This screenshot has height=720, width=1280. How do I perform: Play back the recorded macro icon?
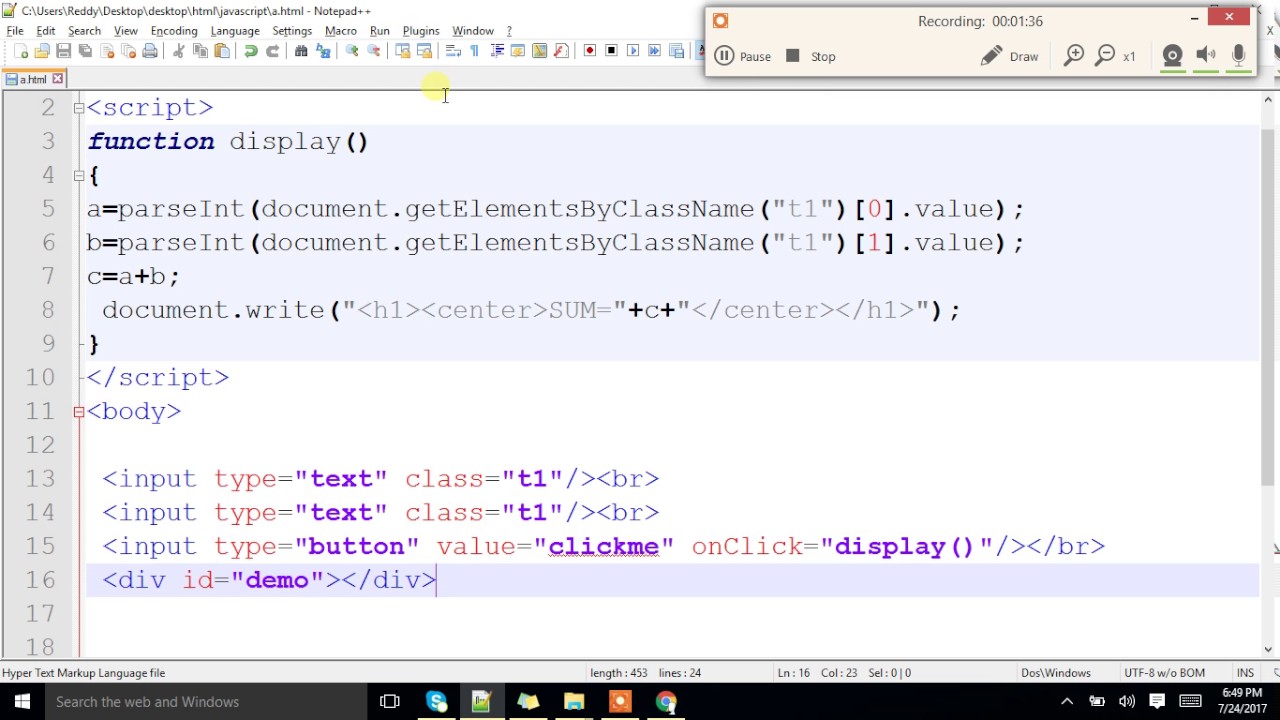click(x=633, y=51)
